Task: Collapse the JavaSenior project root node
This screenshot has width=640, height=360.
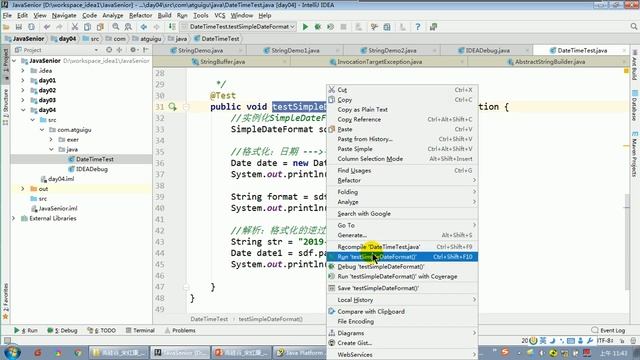Action: pos(15,61)
